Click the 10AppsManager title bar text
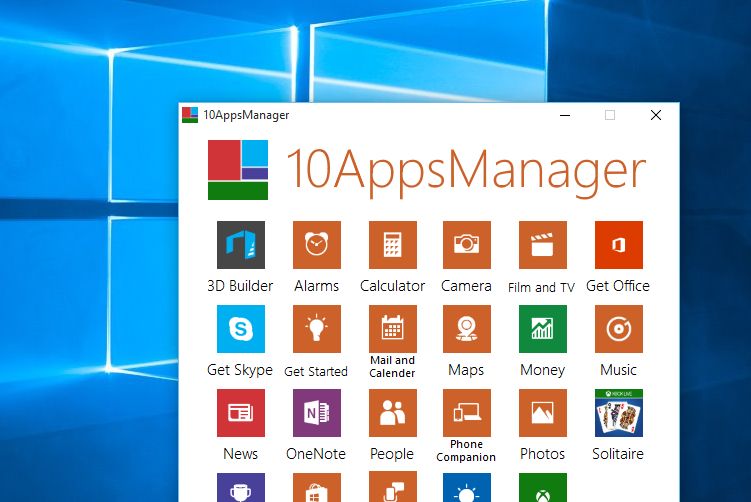This screenshot has width=751, height=502. click(x=246, y=115)
